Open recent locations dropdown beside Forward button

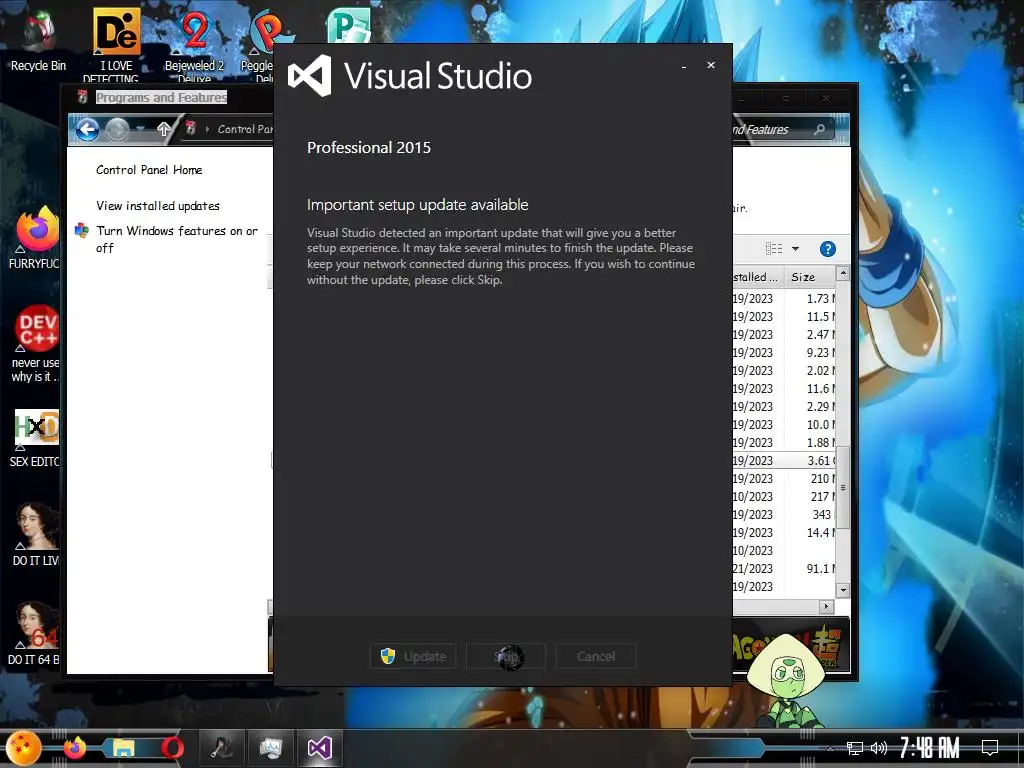pos(140,129)
